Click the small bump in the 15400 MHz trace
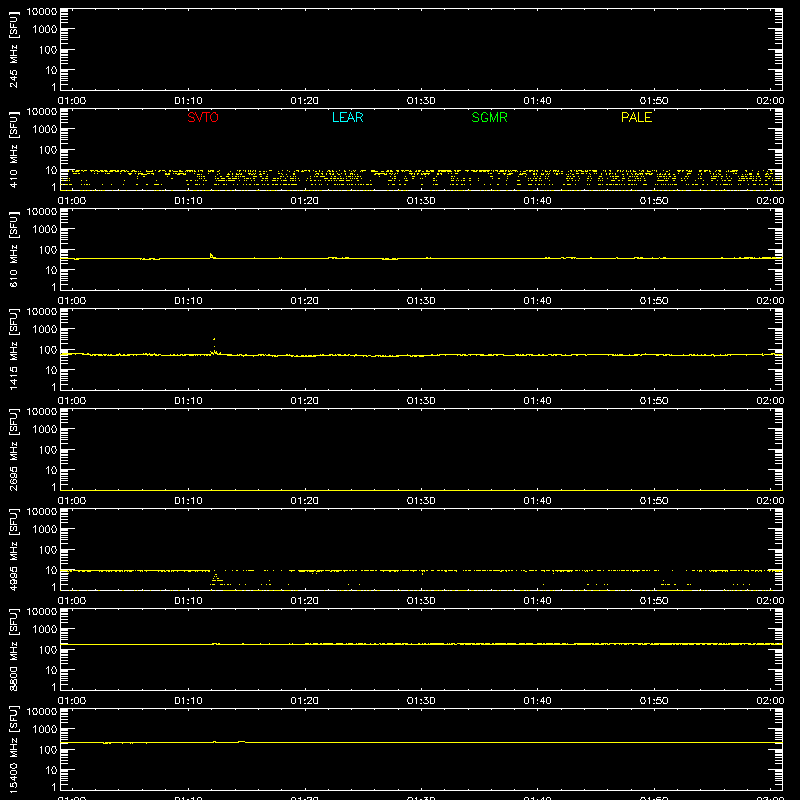The image size is (800, 800). (x=241, y=741)
